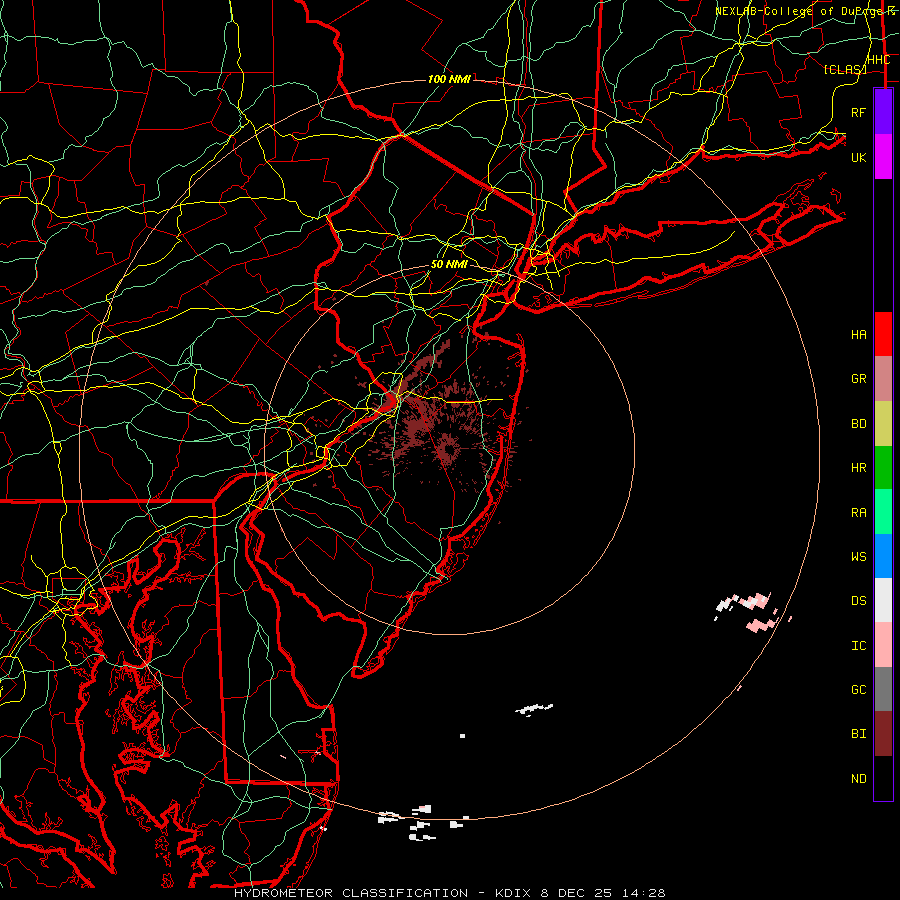
Task: Click the GC legend label
Action: pos(859,690)
